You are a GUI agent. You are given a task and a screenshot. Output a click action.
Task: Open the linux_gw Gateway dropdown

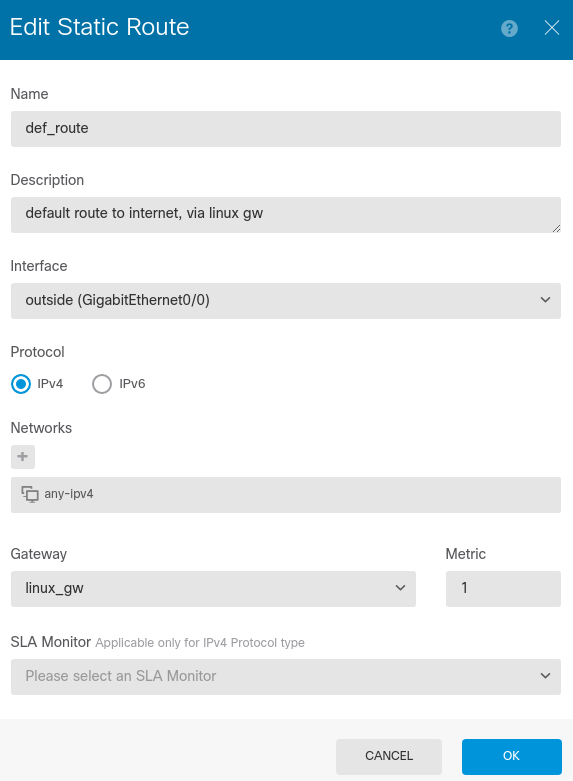tap(213, 589)
